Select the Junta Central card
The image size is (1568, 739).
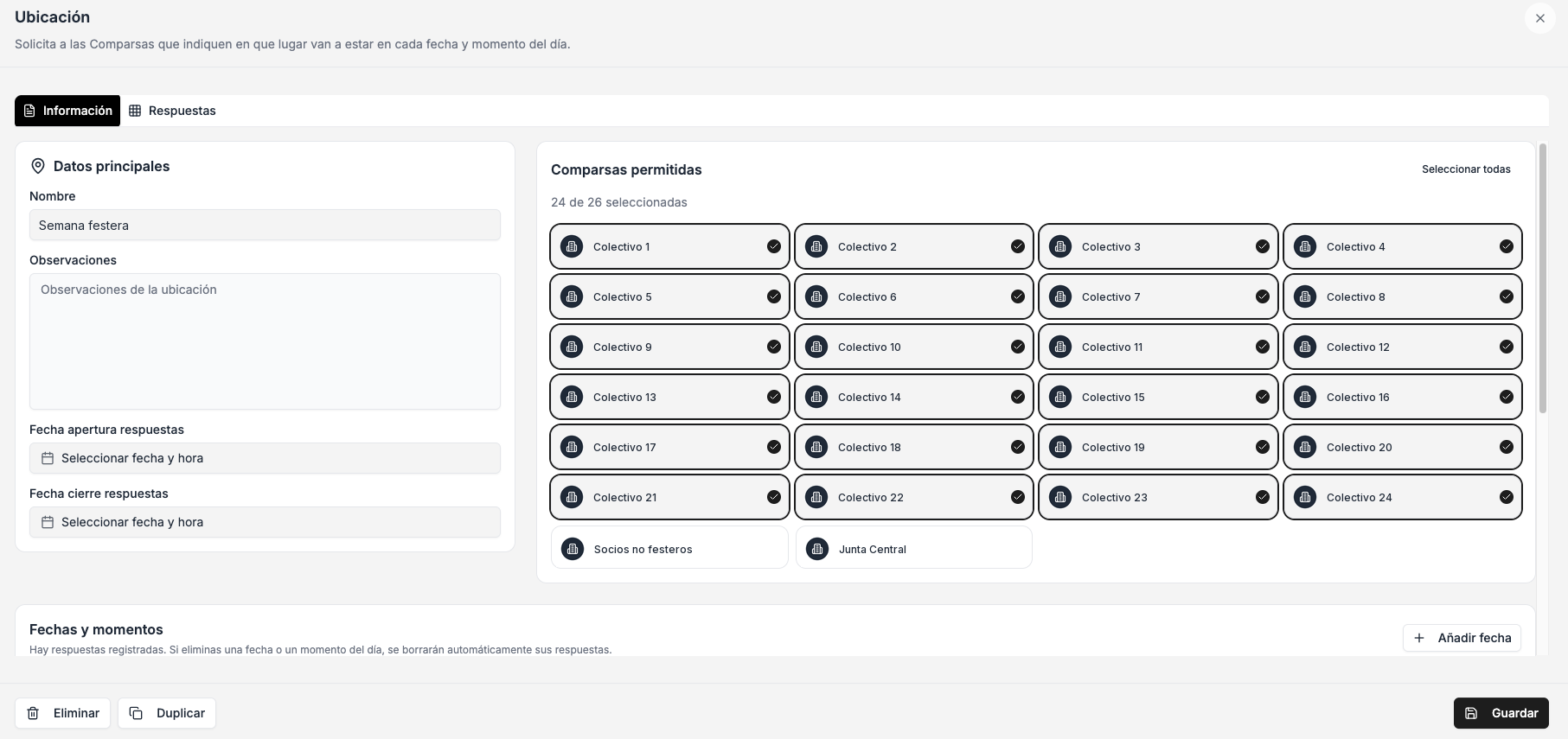coord(914,548)
